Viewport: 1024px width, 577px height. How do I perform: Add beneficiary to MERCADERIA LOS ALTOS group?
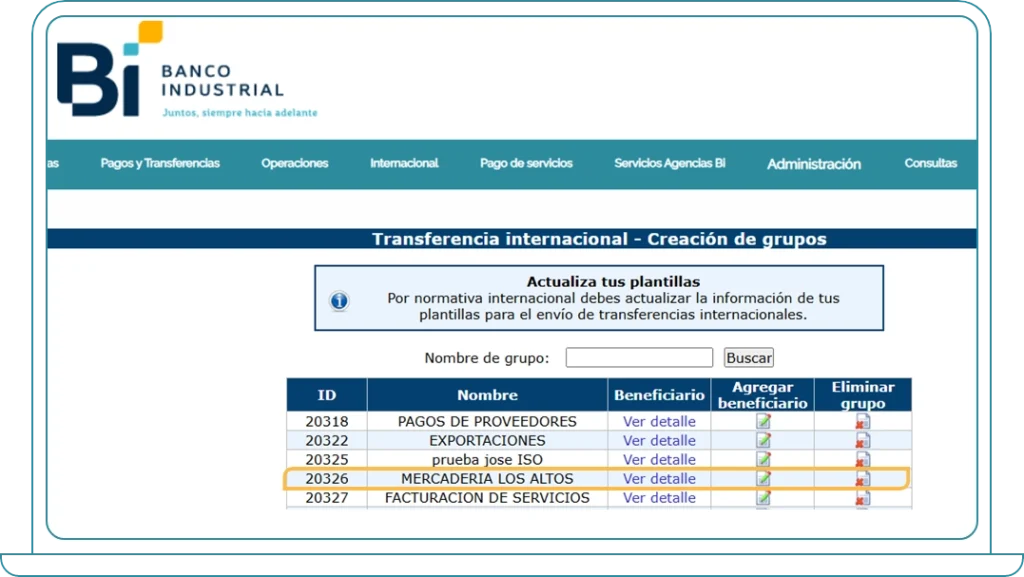point(762,478)
